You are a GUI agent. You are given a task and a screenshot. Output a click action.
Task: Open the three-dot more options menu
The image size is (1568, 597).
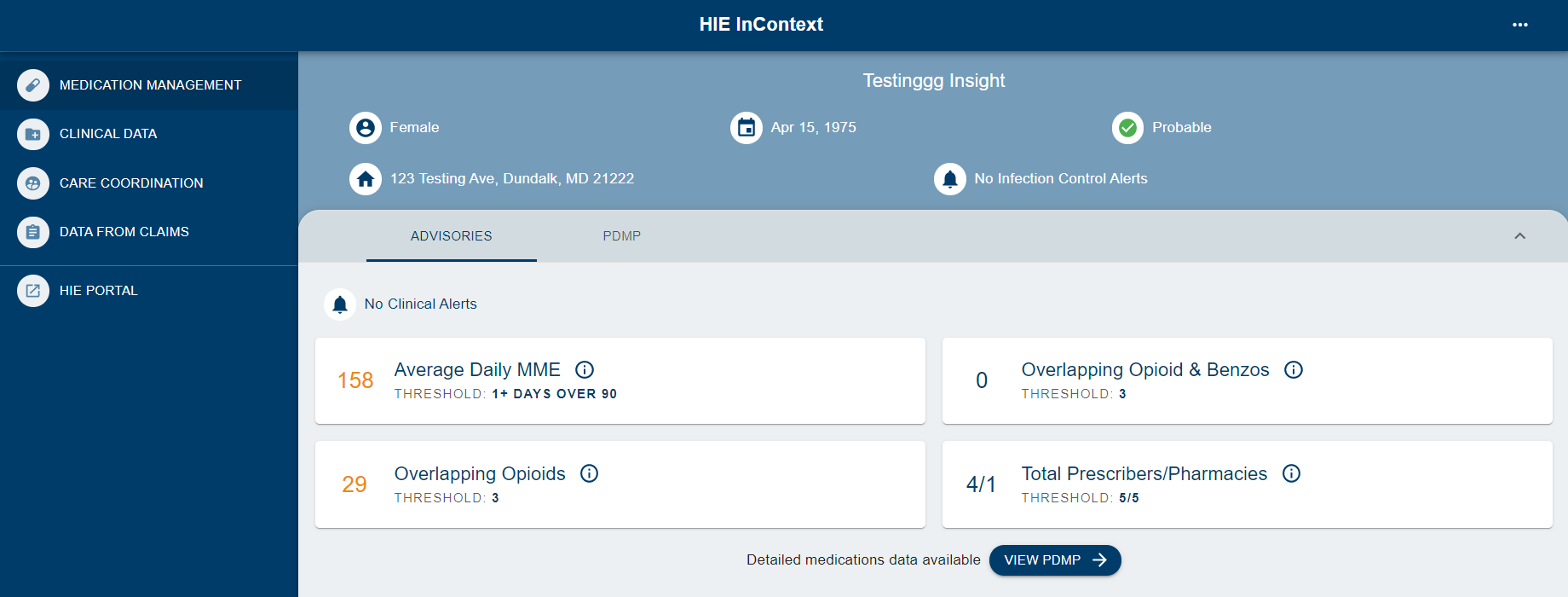click(1519, 25)
